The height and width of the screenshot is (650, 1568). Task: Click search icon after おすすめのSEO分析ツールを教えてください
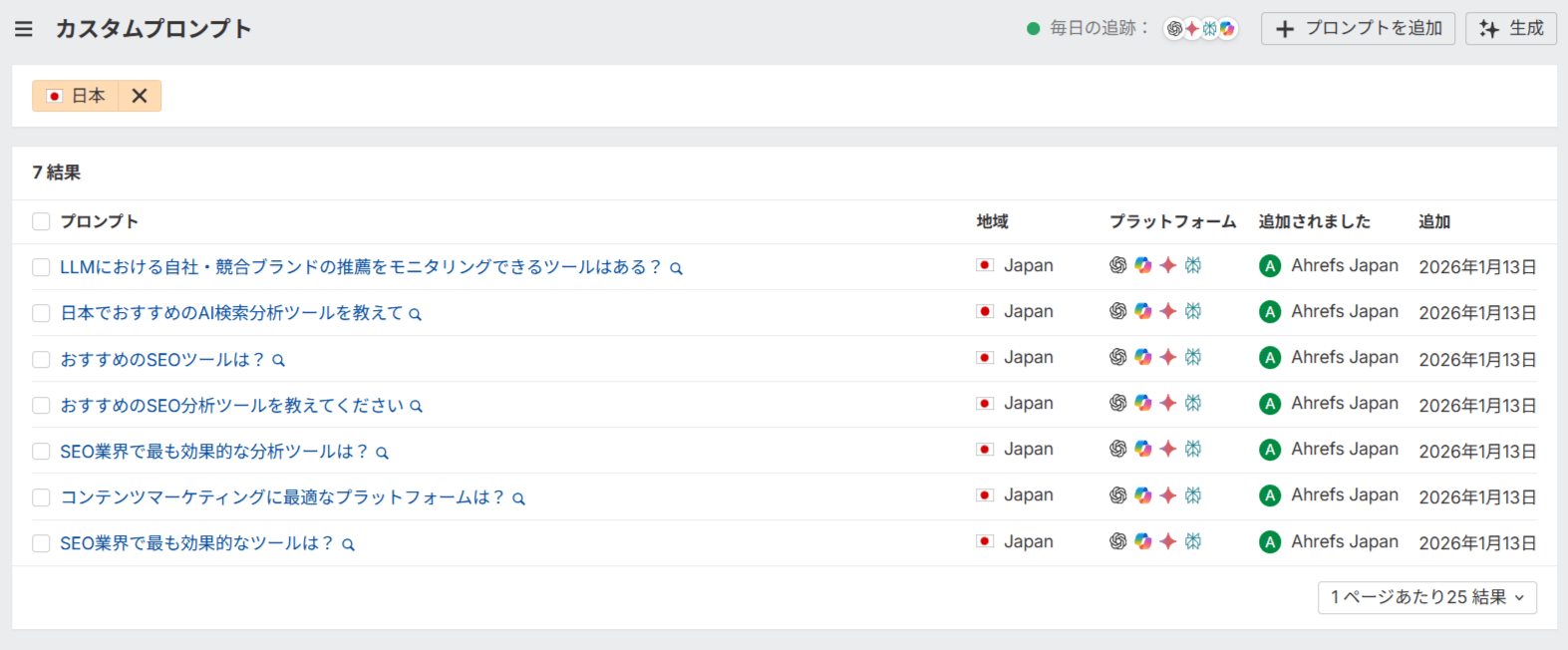[x=417, y=406]
